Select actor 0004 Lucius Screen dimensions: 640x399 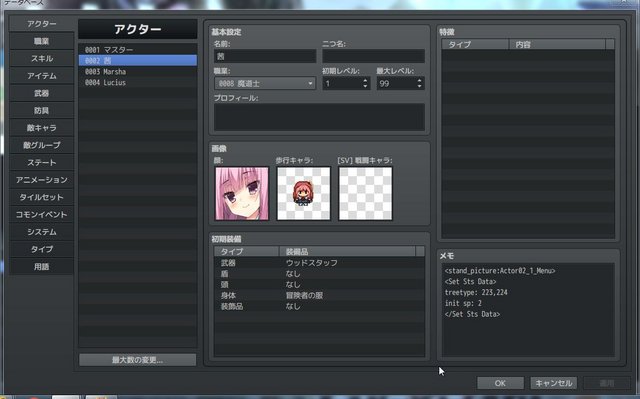tap(138, 82)
